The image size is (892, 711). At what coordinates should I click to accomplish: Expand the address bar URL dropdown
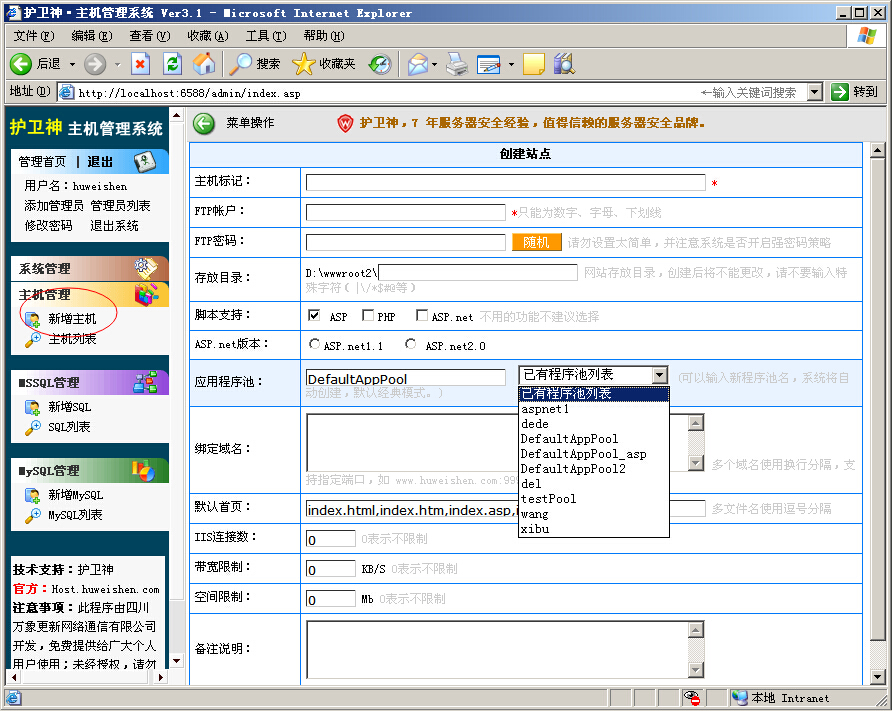tap(814, 92)
